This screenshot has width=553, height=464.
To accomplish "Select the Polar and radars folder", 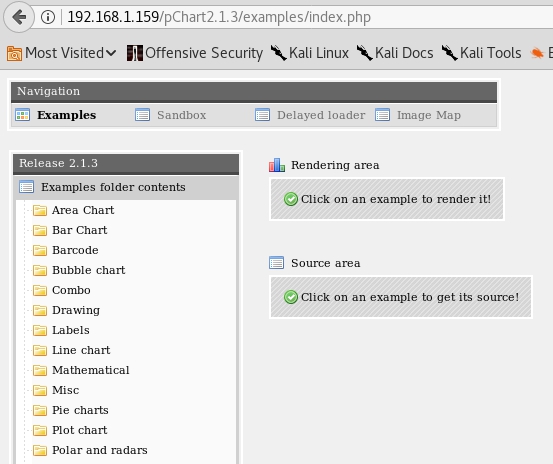I will click(x=100, y=450).
